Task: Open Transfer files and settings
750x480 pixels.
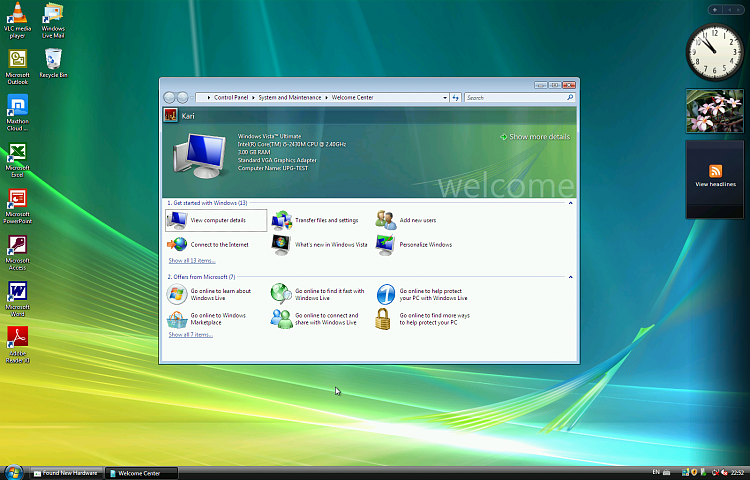Action: coord(315,220)
